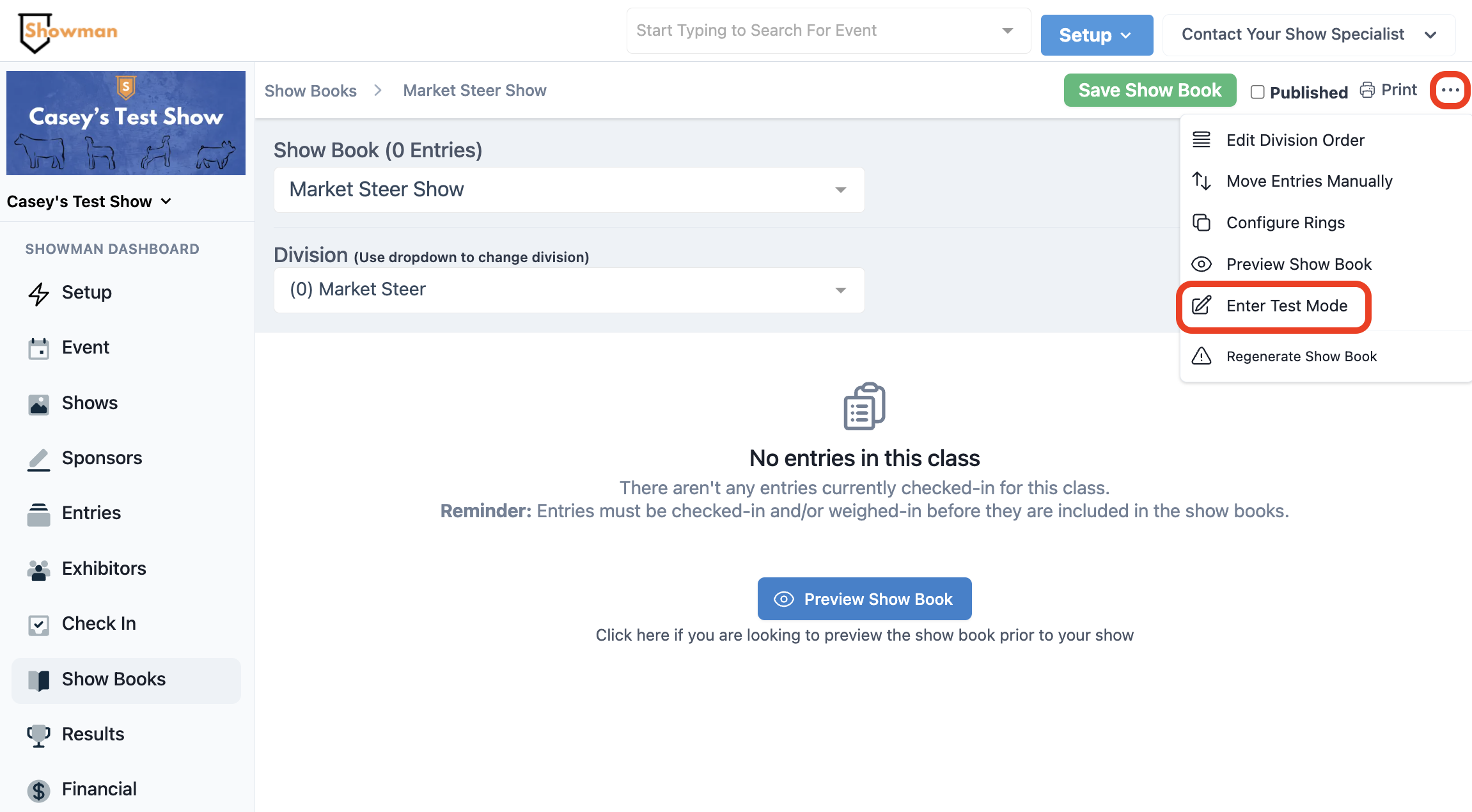Open the blue Setup dropdown button
Screen dimensions: 1472x812
tap(1096, 35)
